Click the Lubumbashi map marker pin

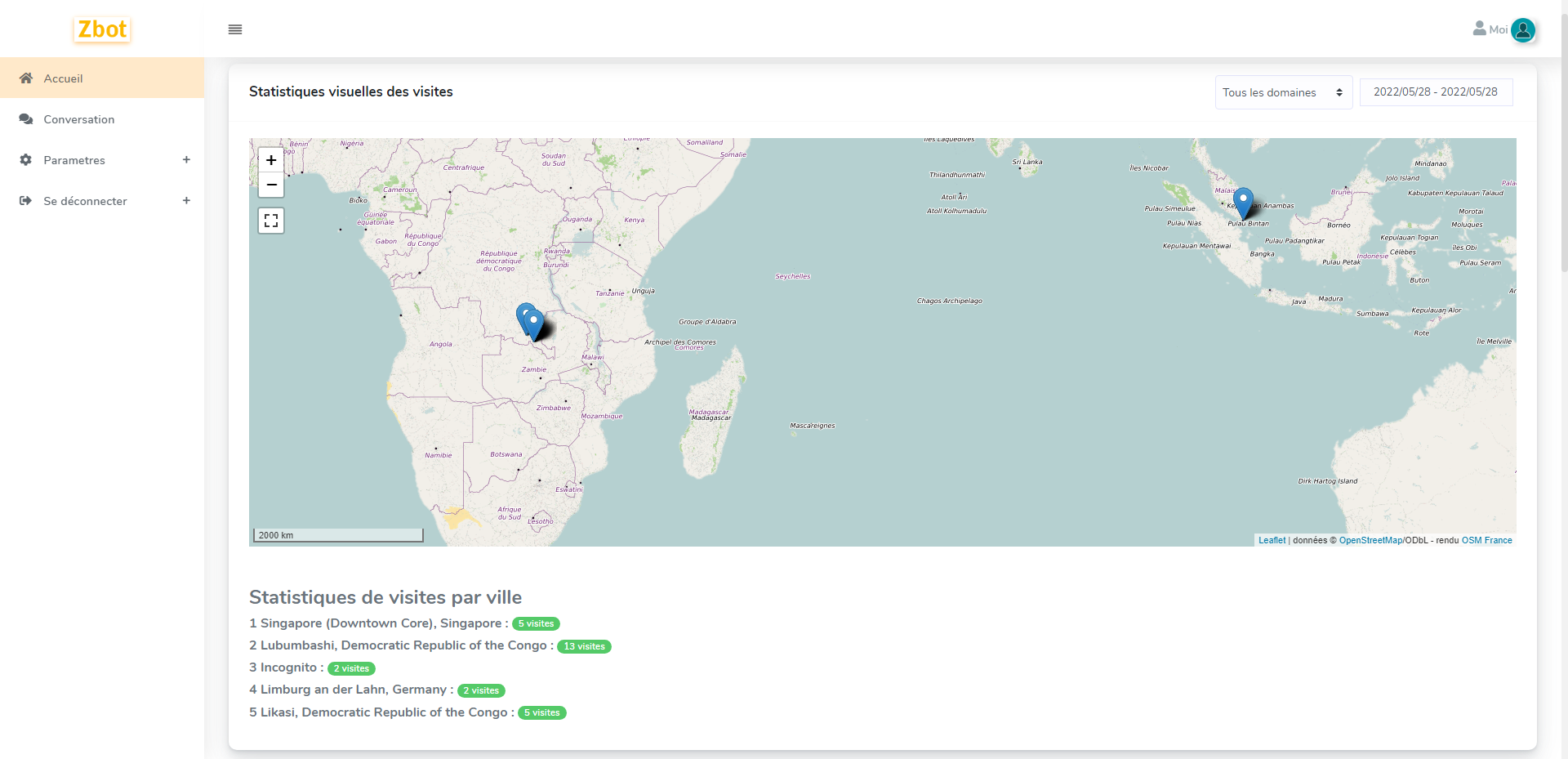click(534, 324)
